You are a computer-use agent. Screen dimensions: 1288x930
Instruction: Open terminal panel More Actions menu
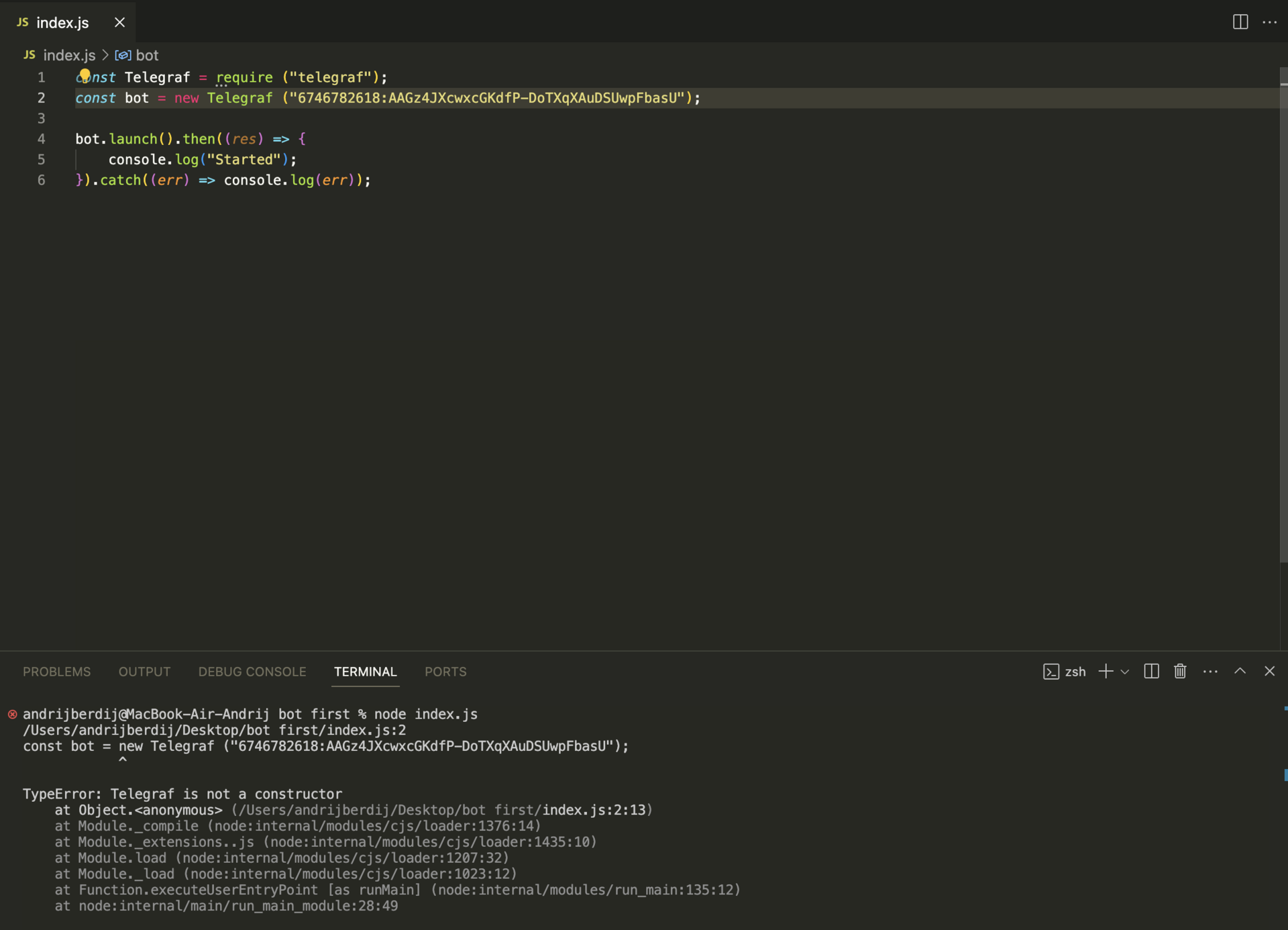tap(1210, 671)
